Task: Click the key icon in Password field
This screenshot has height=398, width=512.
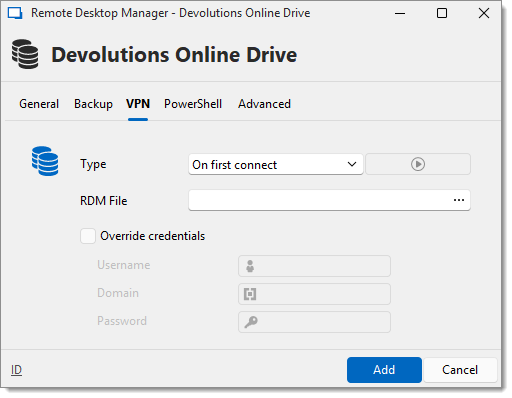Action: click(251, 322)
